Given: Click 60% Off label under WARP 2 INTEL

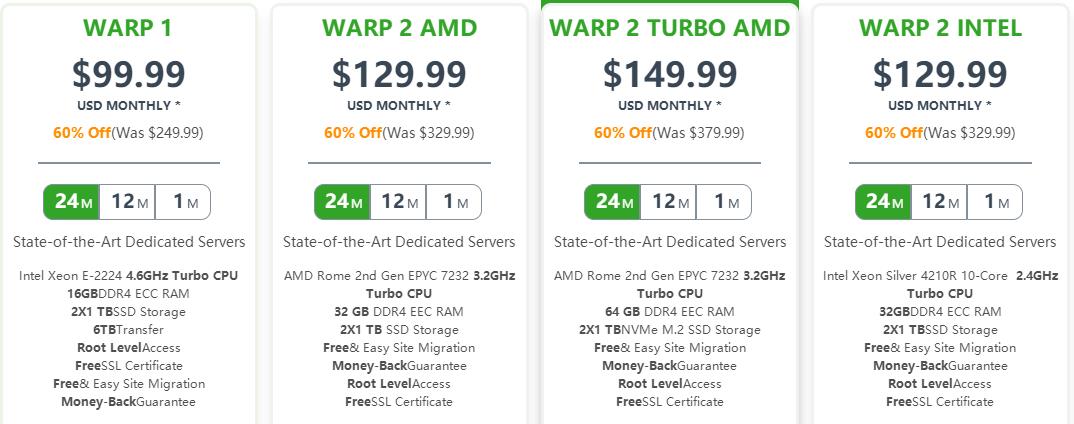Looking at the screenshot, I should (893, 132).
